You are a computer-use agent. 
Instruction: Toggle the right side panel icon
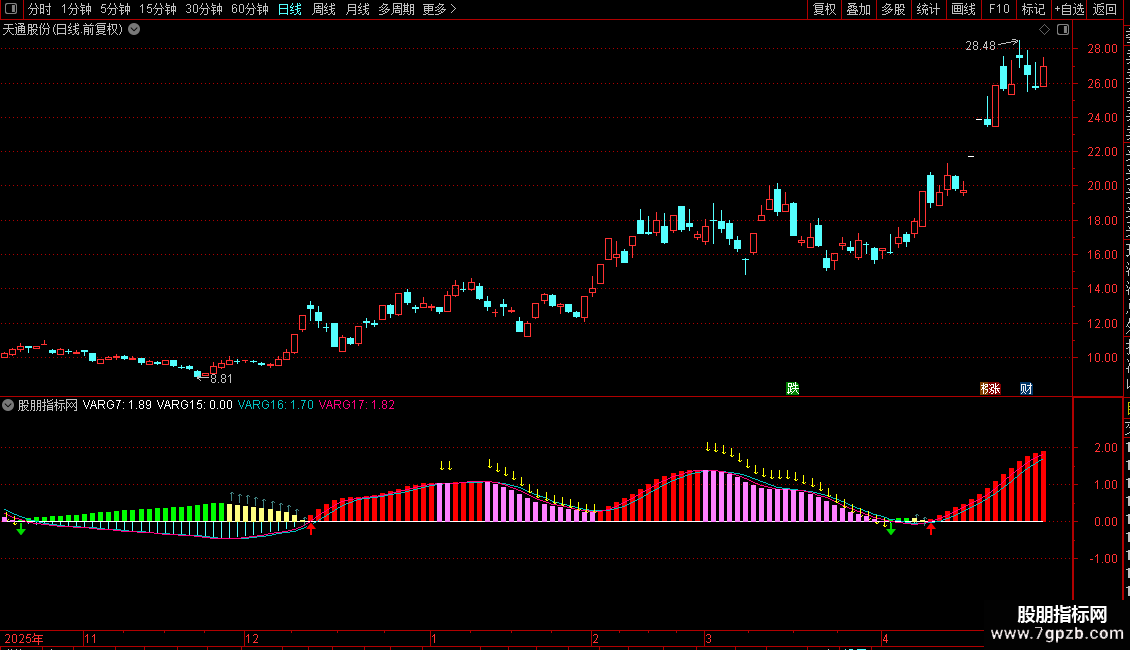click(x=1063, y=30)
